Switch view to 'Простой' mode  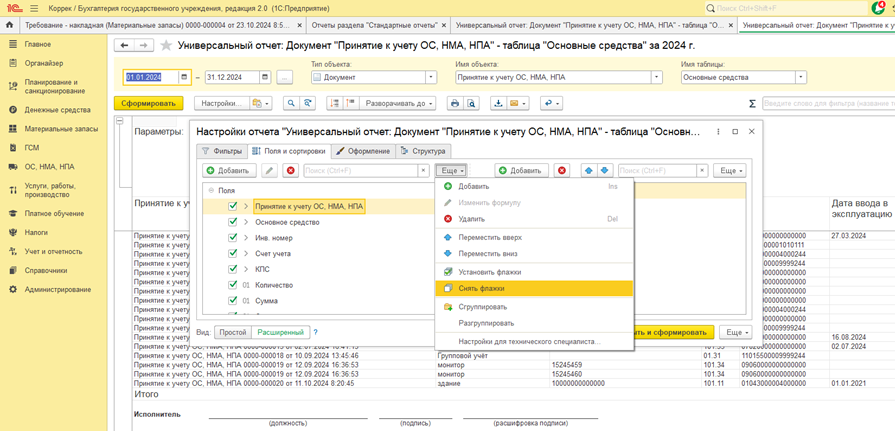(233, 332)
